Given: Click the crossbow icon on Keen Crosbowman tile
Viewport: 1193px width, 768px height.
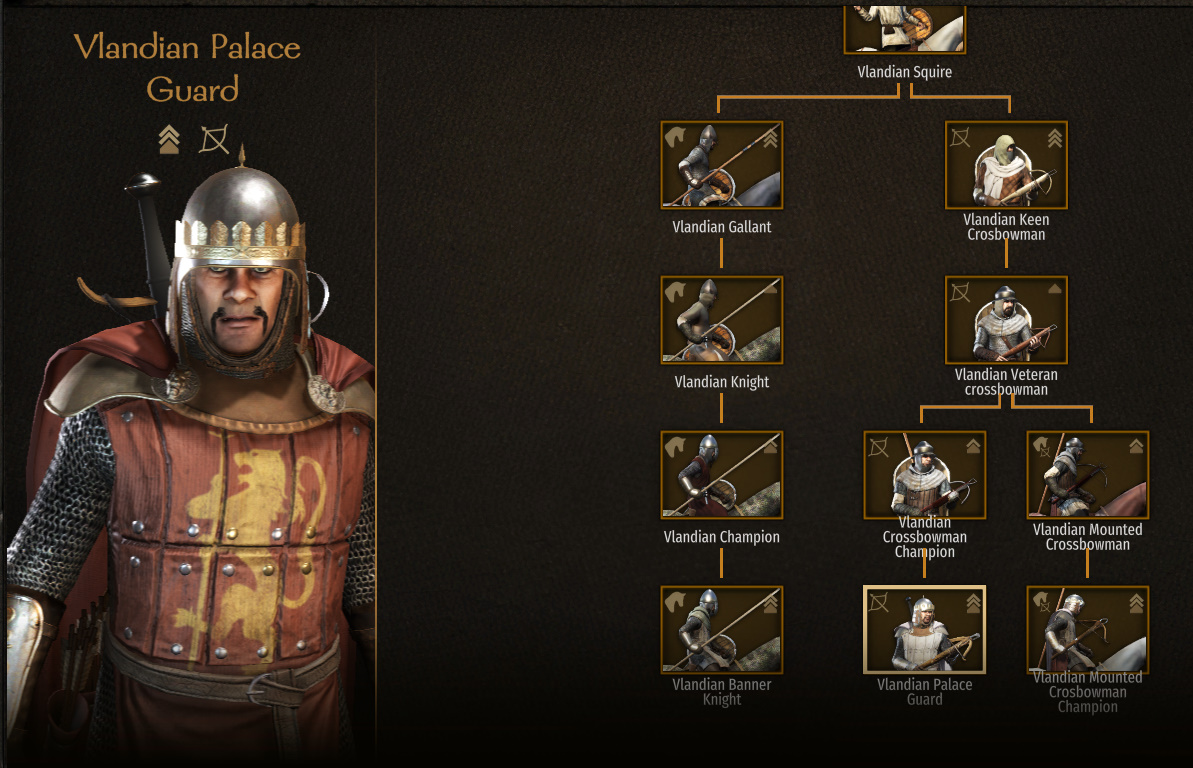Looking at the screenshot, I should (x=960, y=137).
